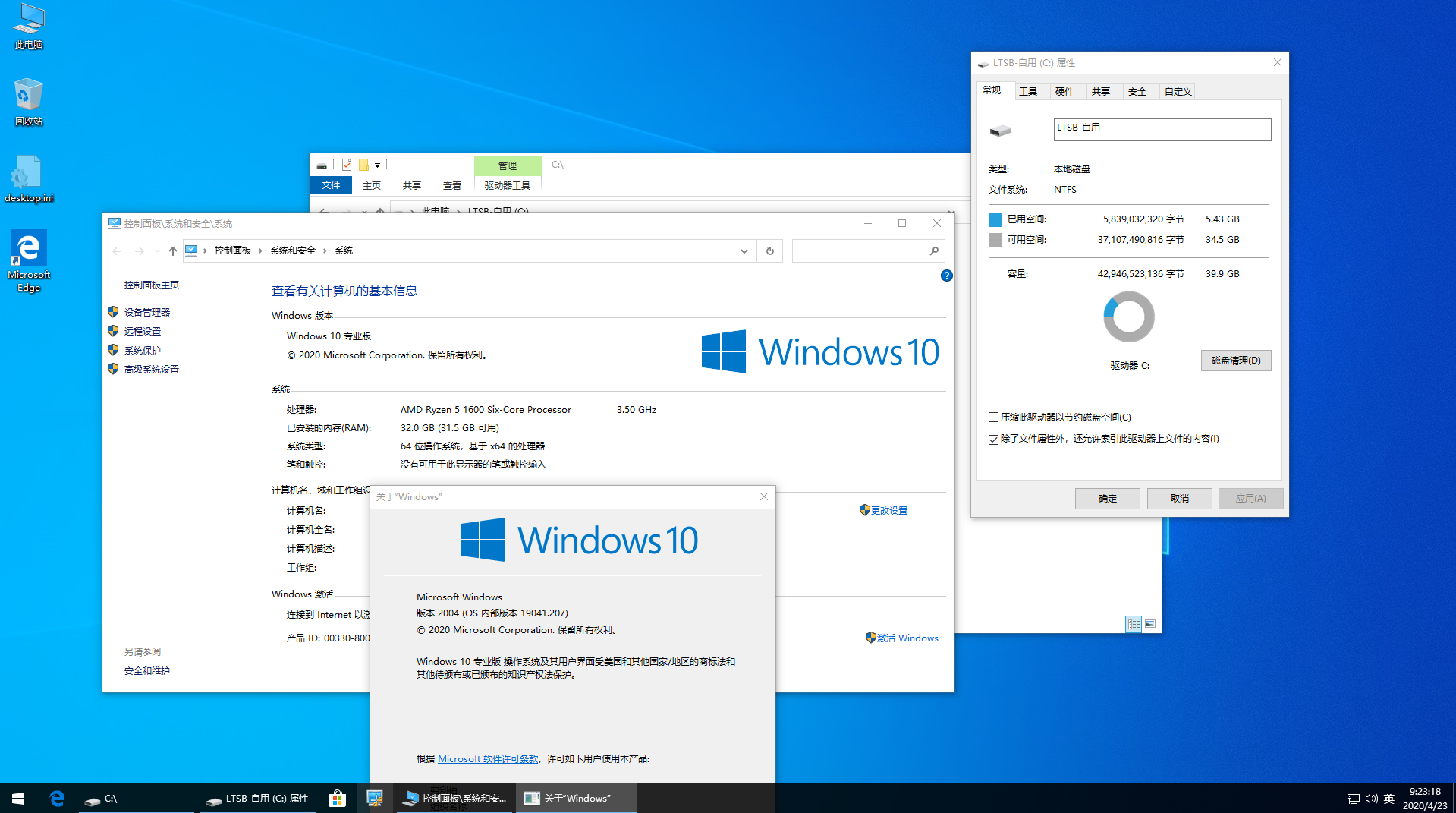This screenshot has width=1456, height=813.
Task: Switch to LTSB-自用 属性 taskbar item
Action: pos(258,798)
